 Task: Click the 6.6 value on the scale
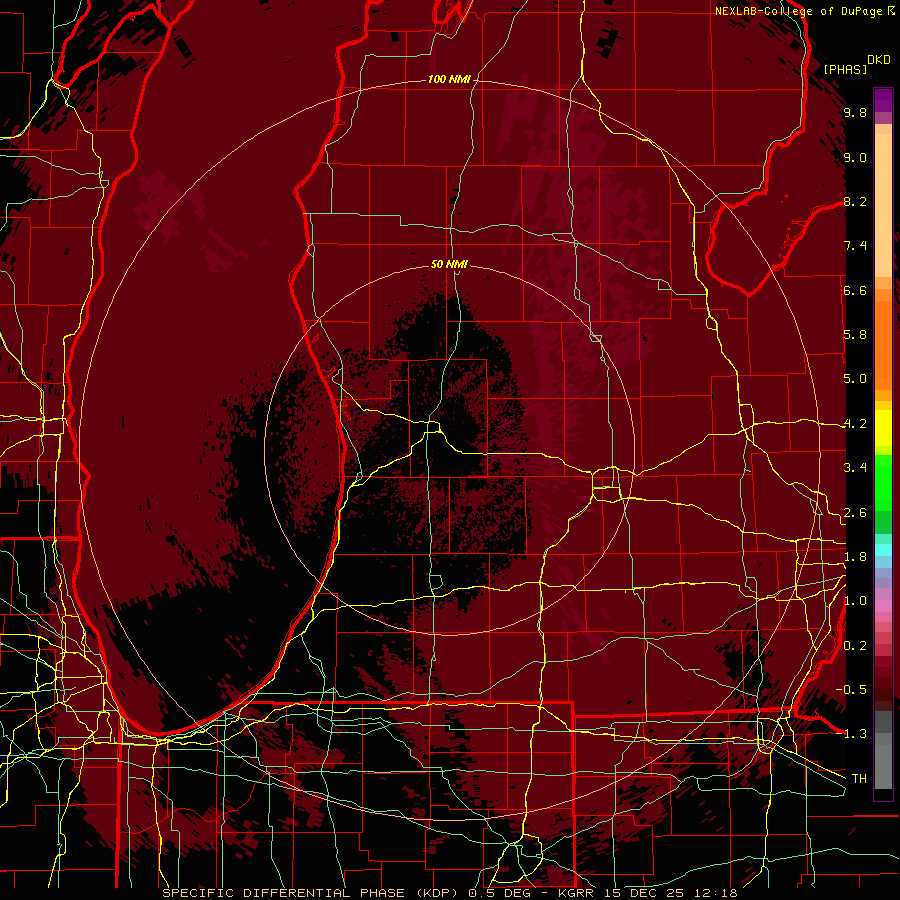[855, 290]
